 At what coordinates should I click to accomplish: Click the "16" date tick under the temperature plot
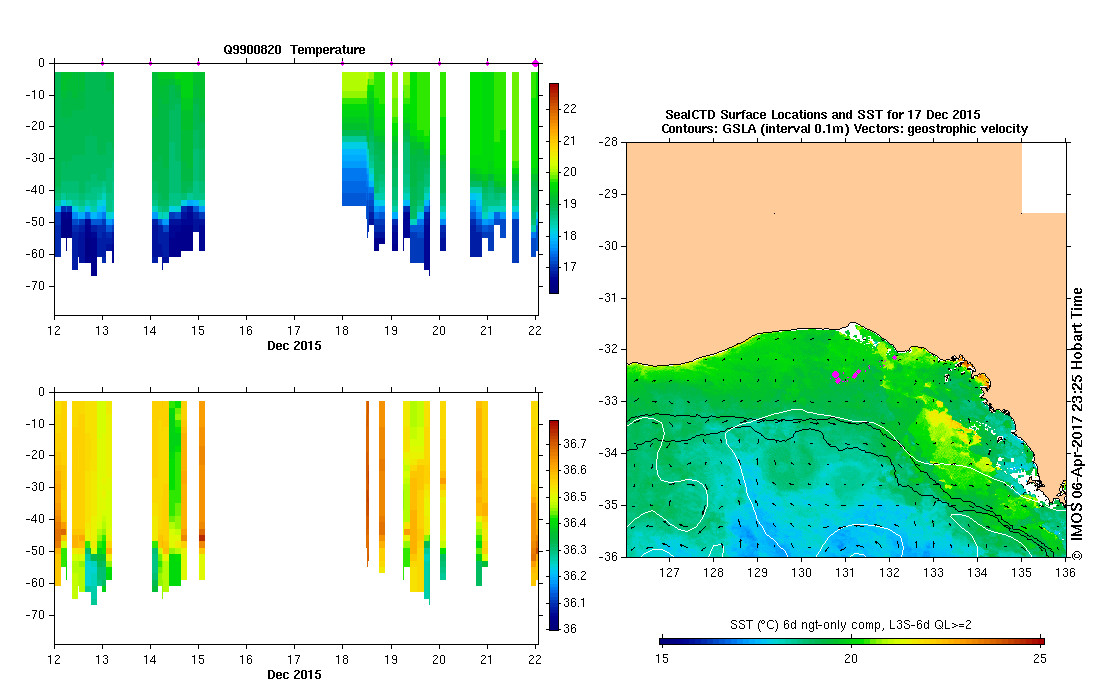[246, 331]
